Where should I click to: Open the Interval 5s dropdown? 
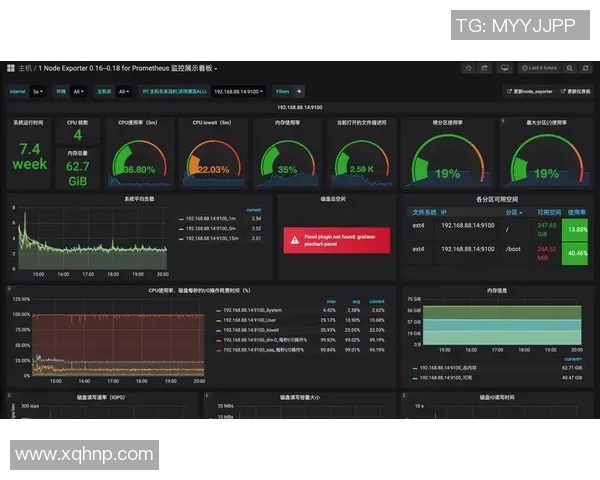click(x=37, y=91)
